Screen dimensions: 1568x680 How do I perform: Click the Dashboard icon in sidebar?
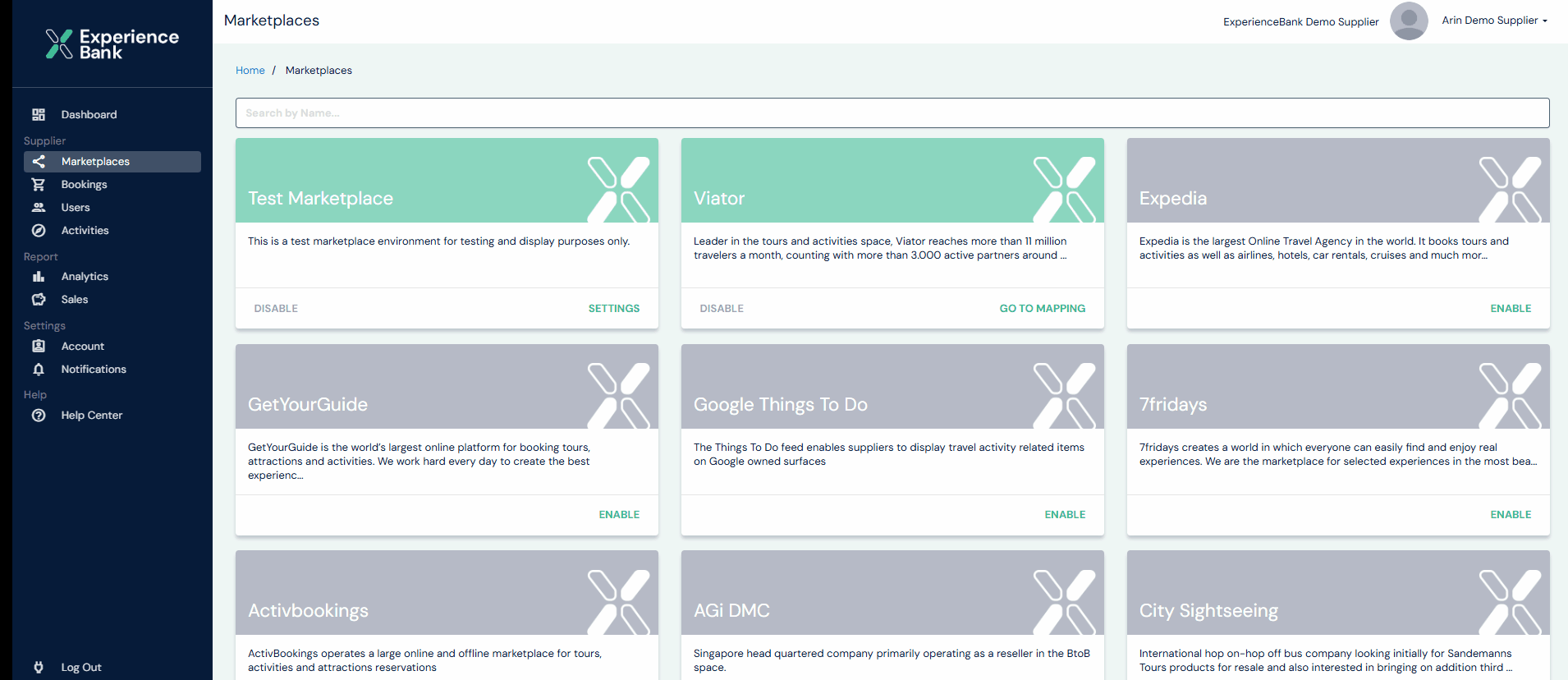tap(39, 115)
